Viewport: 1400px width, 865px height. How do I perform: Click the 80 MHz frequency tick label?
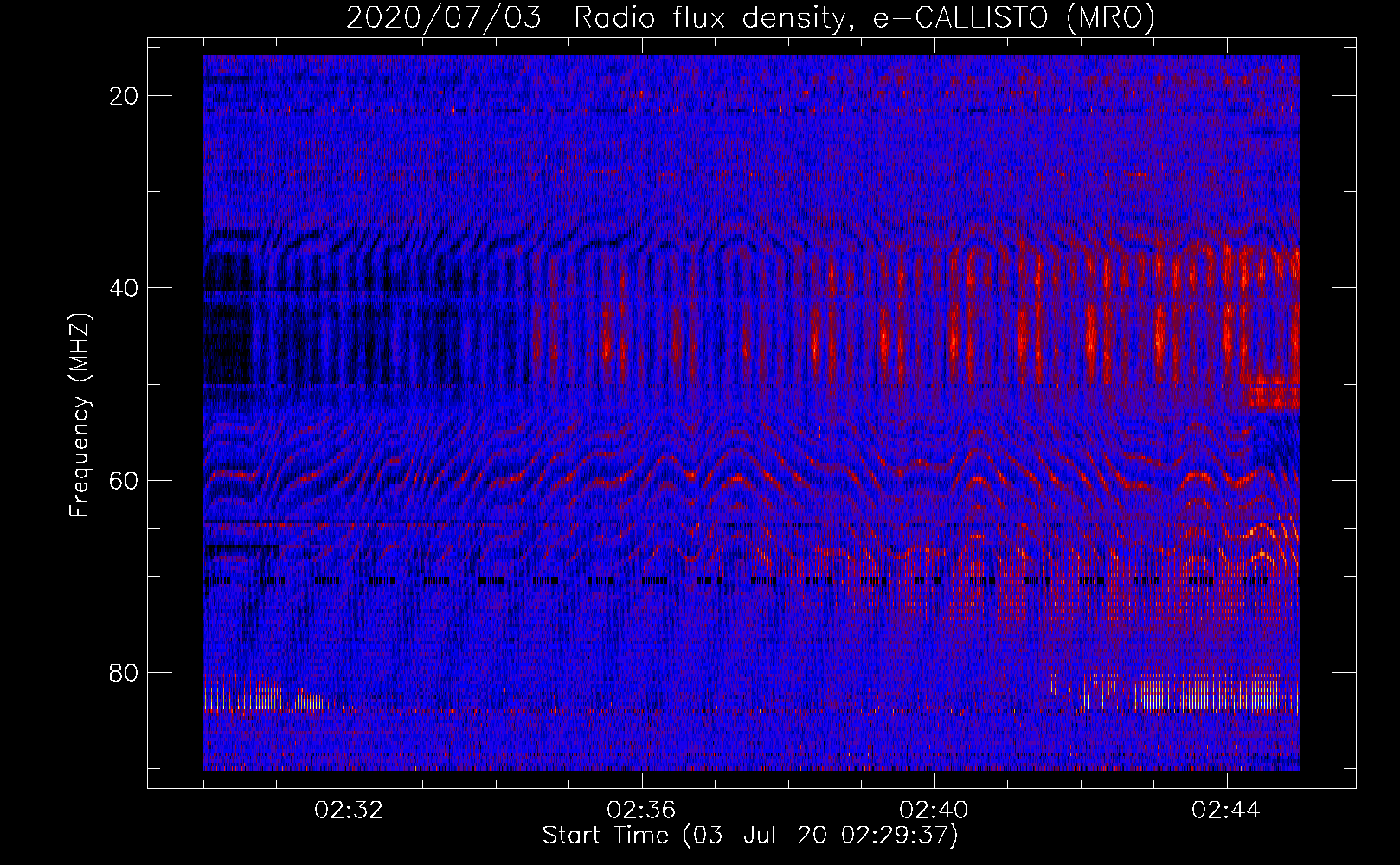click(x=125, y=672)
